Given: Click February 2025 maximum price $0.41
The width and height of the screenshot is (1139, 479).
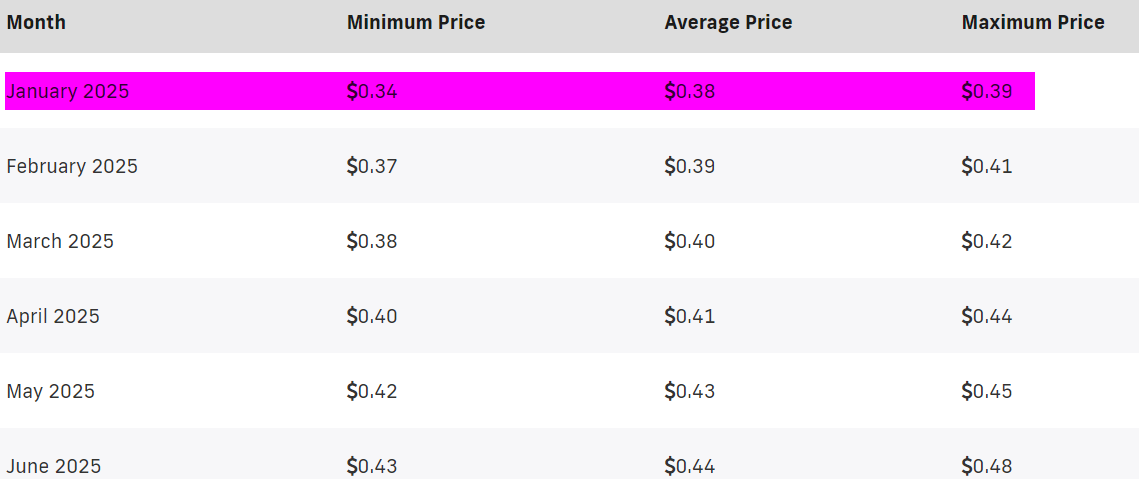Looking at the screenshot, I should coord(987,166).
